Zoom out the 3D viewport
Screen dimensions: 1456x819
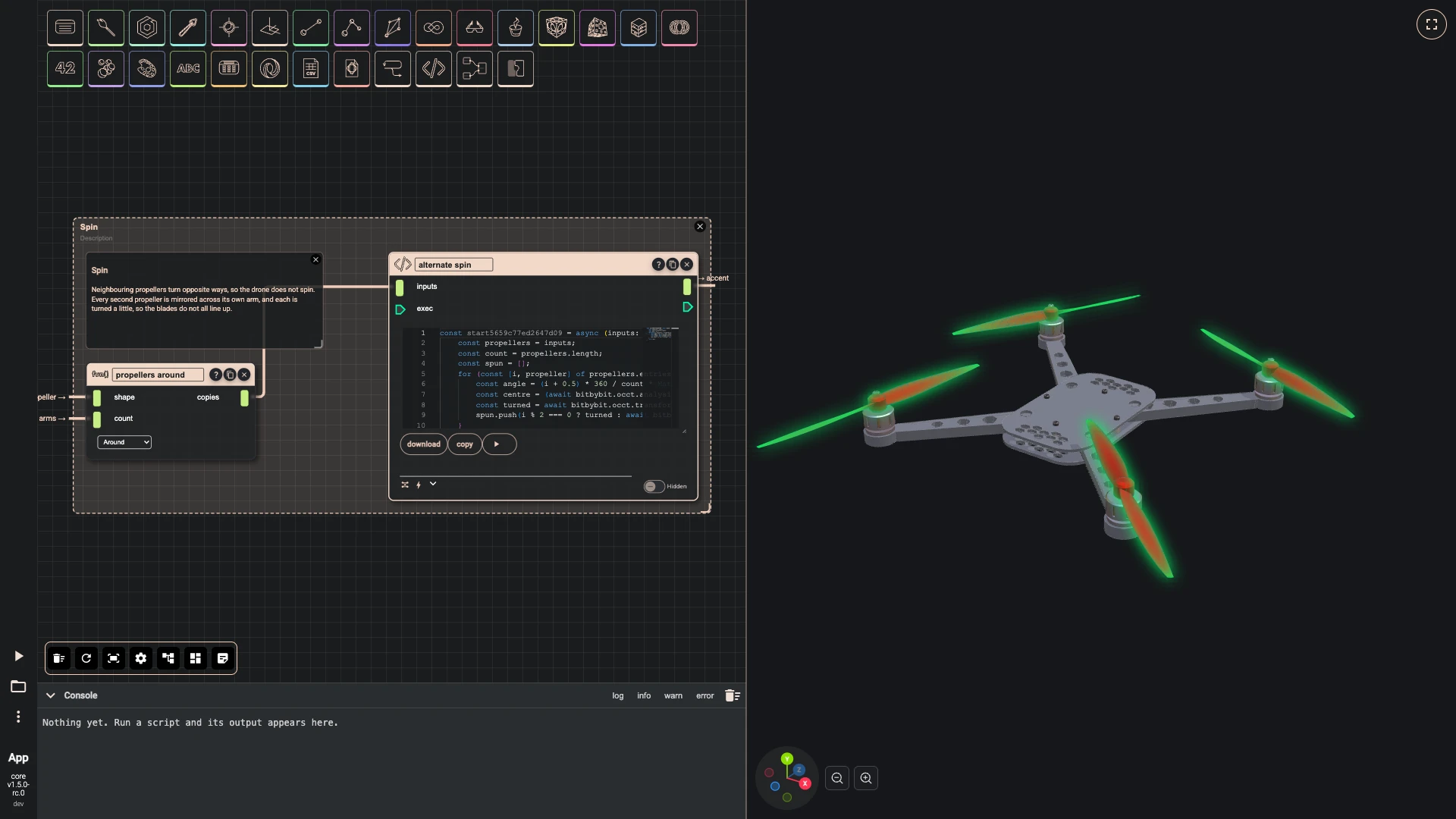[837, 778]
